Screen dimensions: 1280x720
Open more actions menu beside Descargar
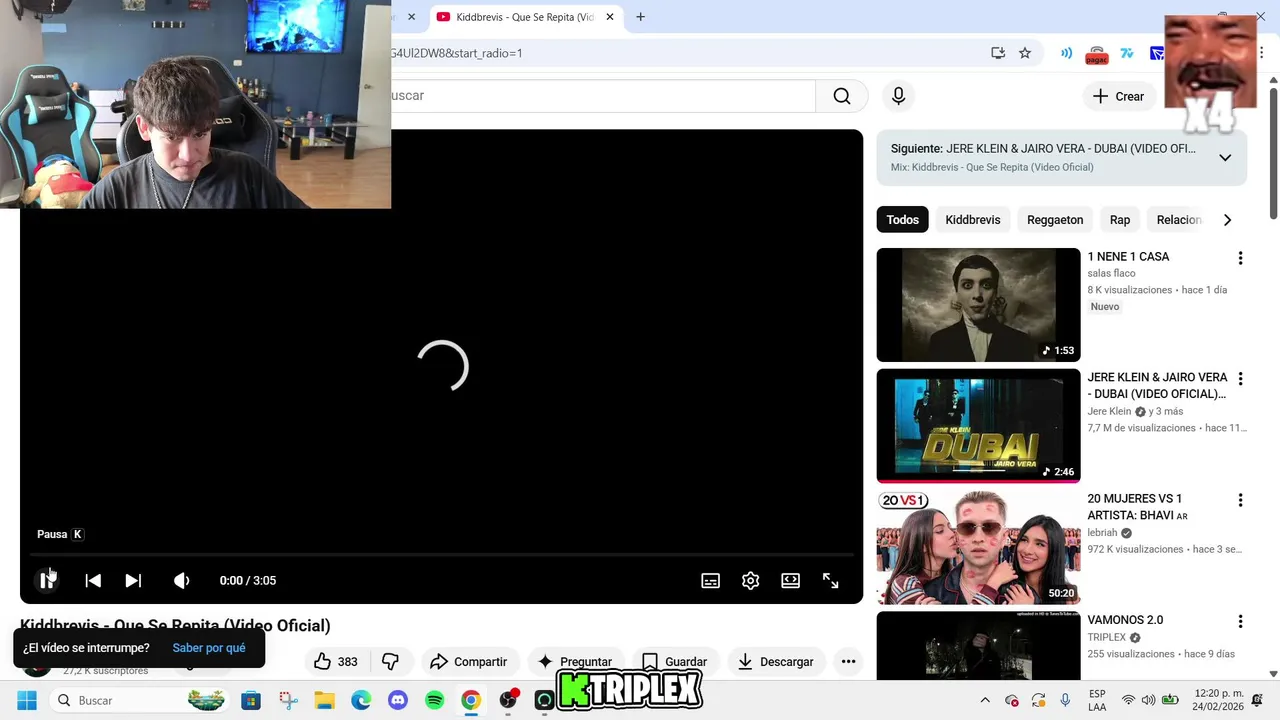(848, 662)
